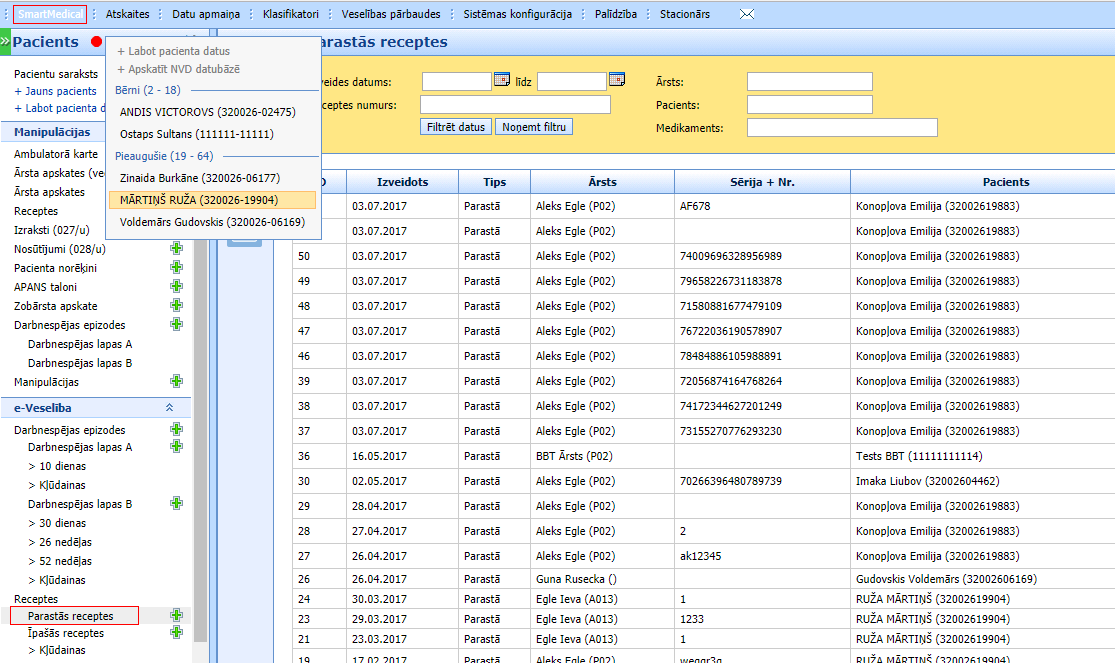Click green plus beside Īpašās receptes

[177, 633]
